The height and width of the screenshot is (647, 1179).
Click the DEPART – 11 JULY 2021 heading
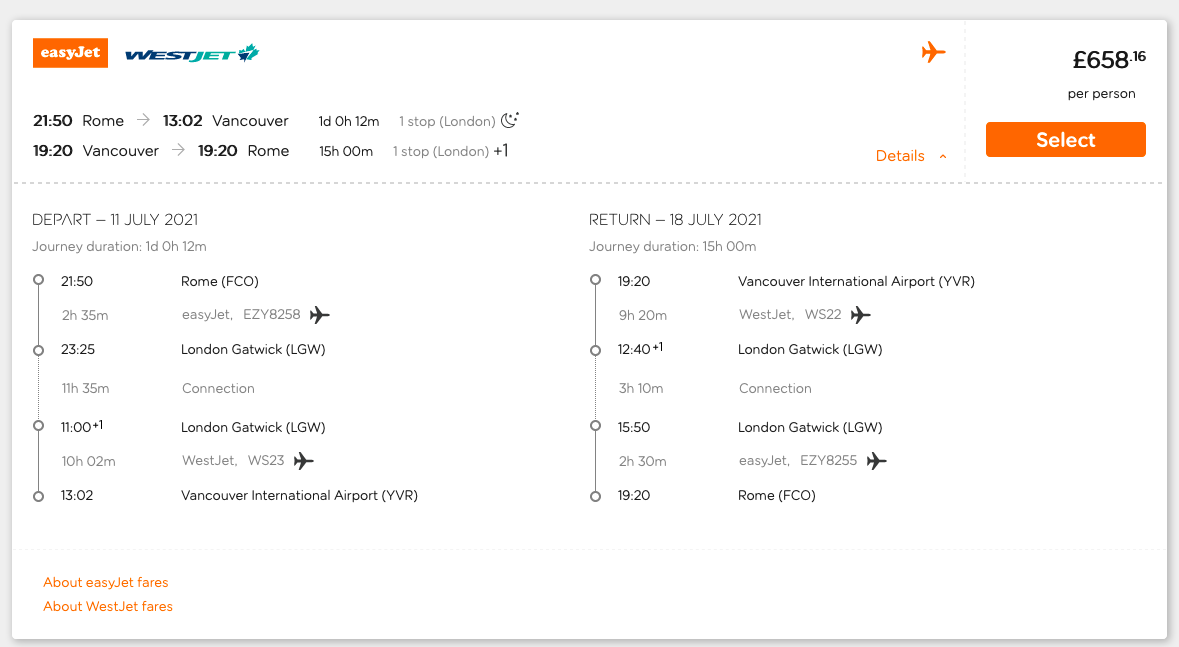tap(115, 220)
